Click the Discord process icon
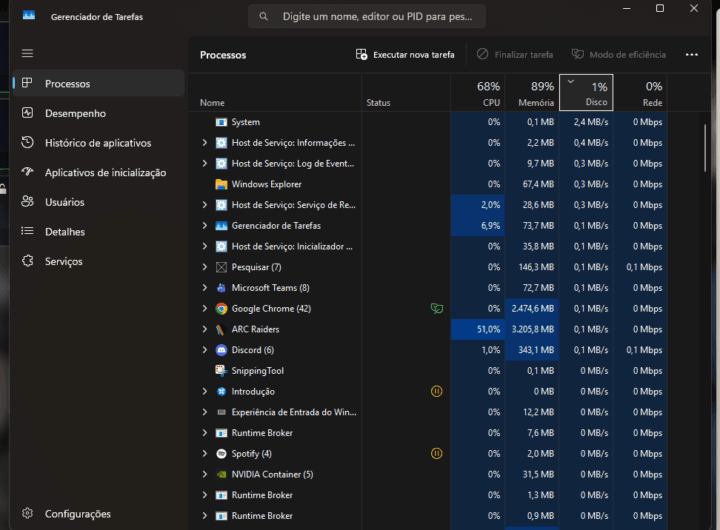The height and width of the screenshot is (530, 720). (221, 350)
